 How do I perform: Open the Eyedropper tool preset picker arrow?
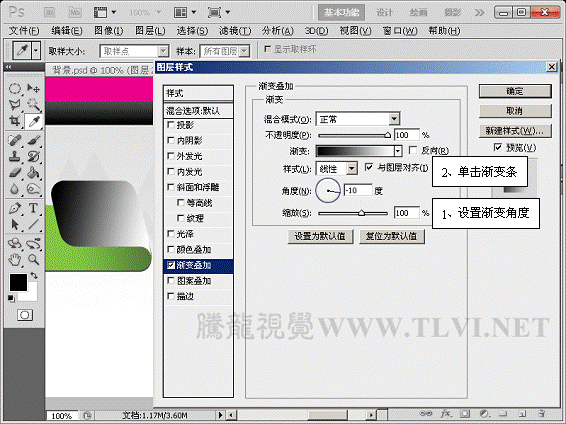point(36,51)
